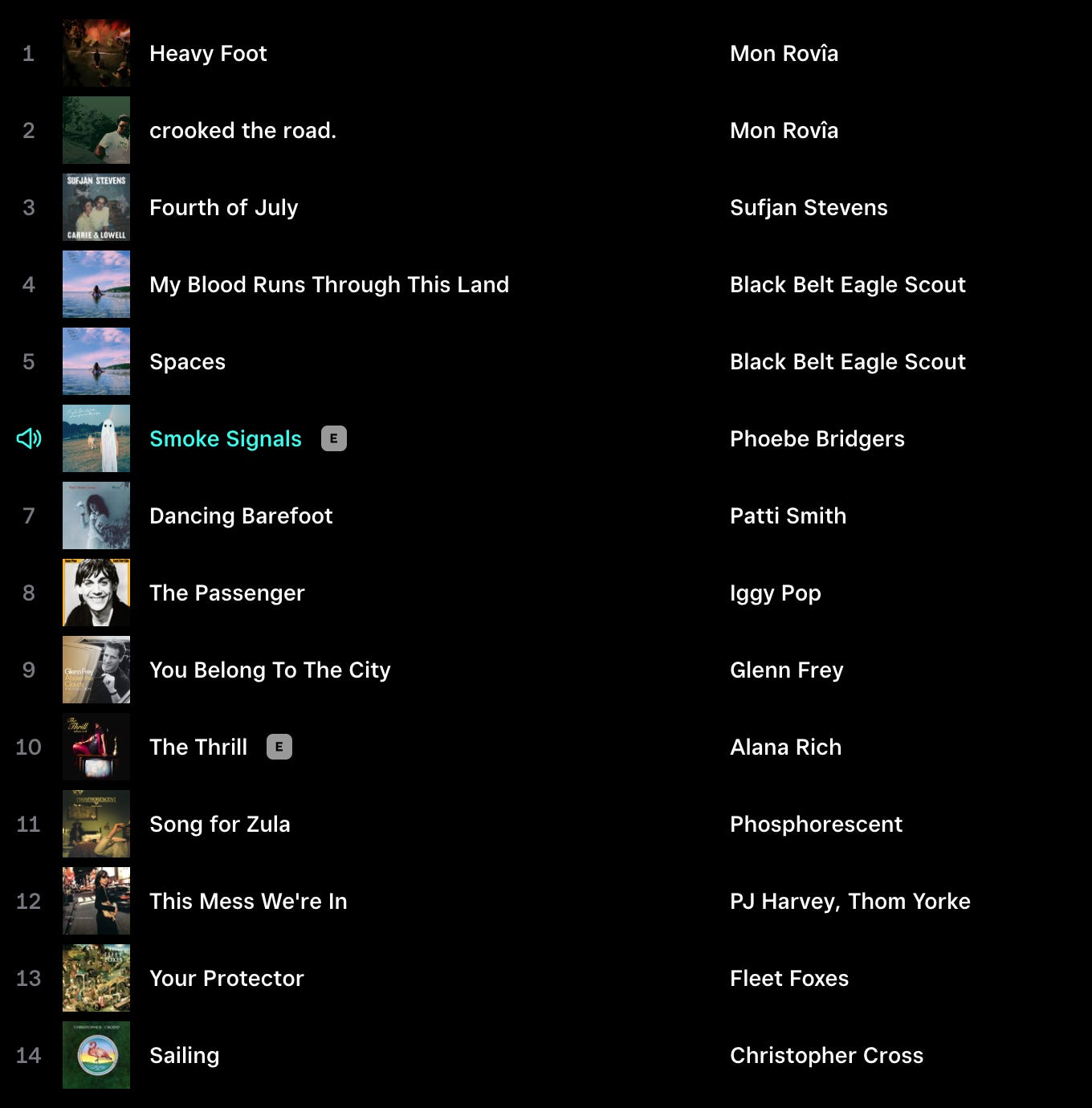The image size is (1092, 1108).
Task: Select My Blood Runs Through This Land
Action: 329,285
